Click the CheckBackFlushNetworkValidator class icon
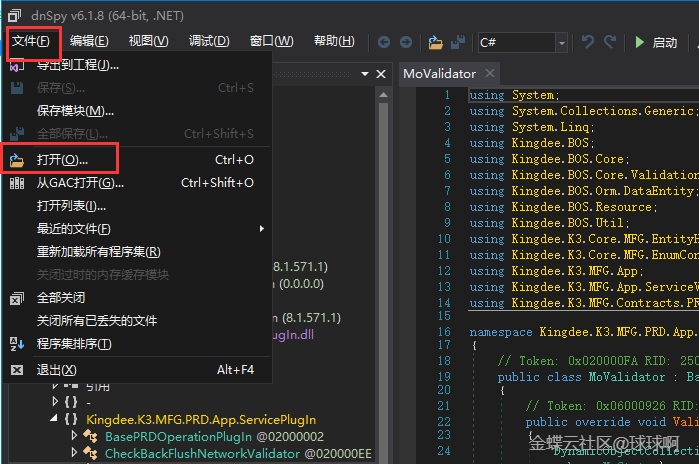699x464 pixels. pyautogui.click(x=90, y=453)
